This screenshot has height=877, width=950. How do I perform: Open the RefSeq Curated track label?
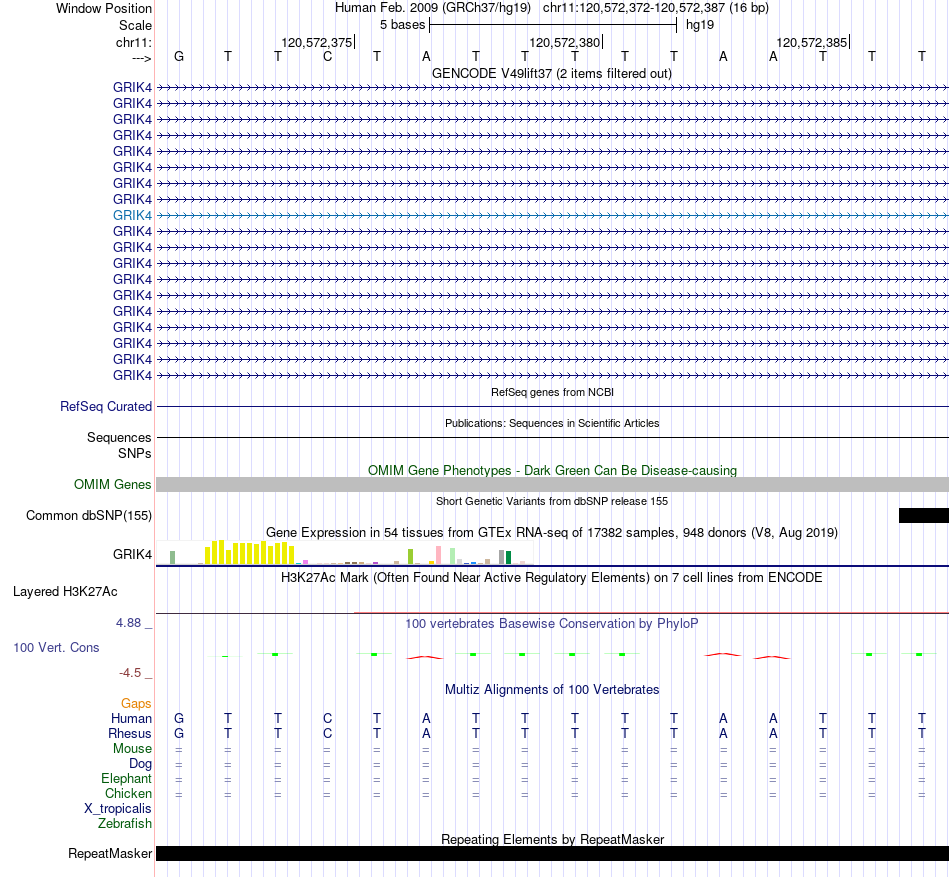(x=106, y=406)
